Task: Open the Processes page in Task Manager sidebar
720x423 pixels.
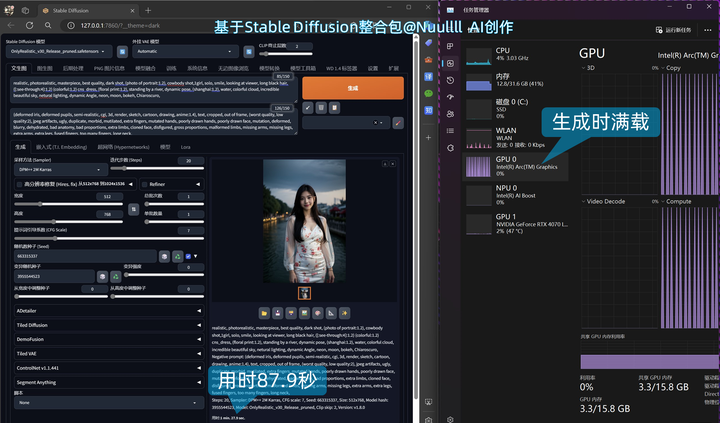Action: [450, 46]
